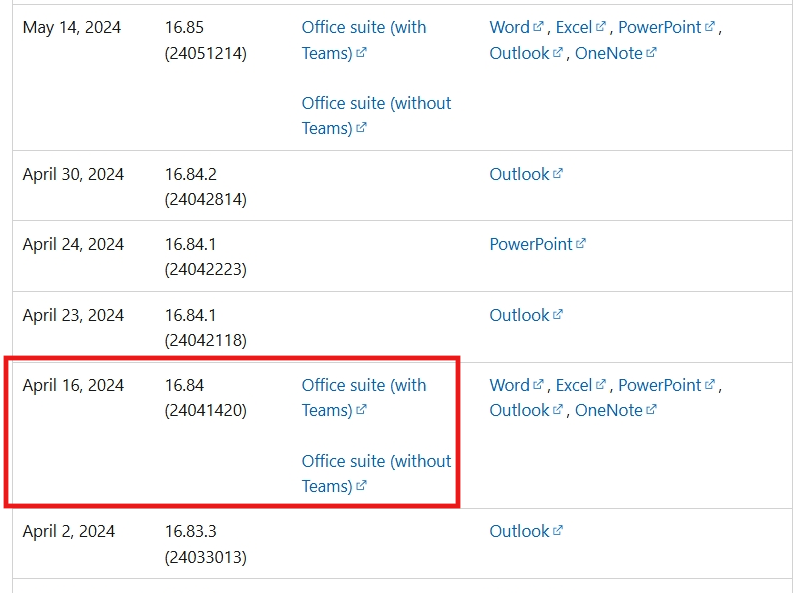
Task: Select version text 16.83.3
Action: (190, 531)
